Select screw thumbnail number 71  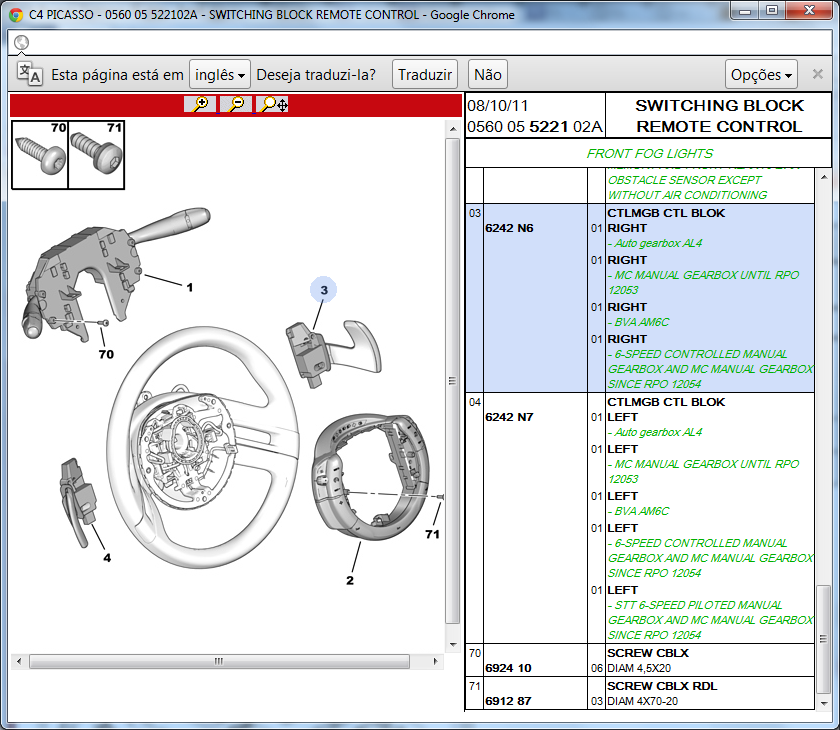coord(96,155)
